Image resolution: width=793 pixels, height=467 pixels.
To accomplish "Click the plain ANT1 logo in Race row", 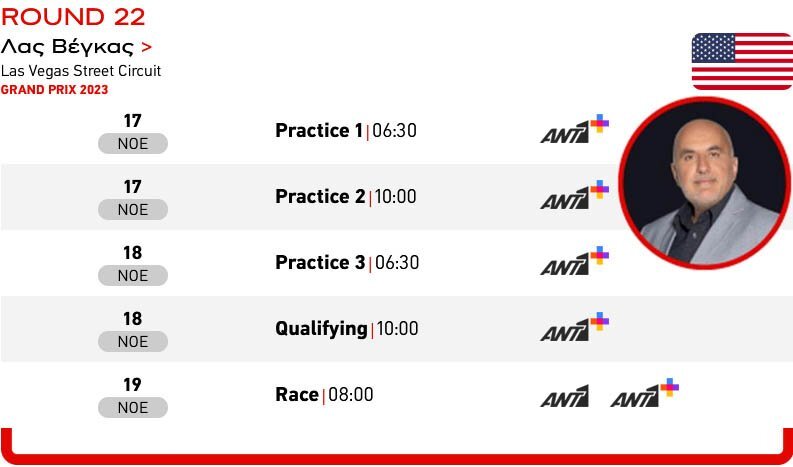I will pyautogui.click(x=564, y=396).
